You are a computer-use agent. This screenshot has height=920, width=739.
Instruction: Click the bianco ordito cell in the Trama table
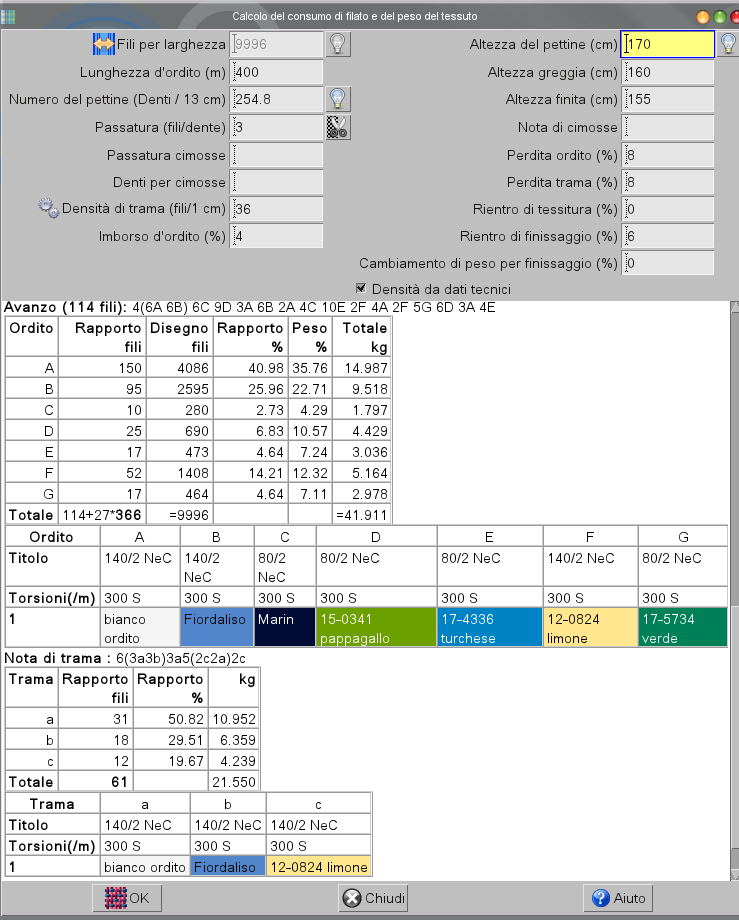tap(145, 867)
